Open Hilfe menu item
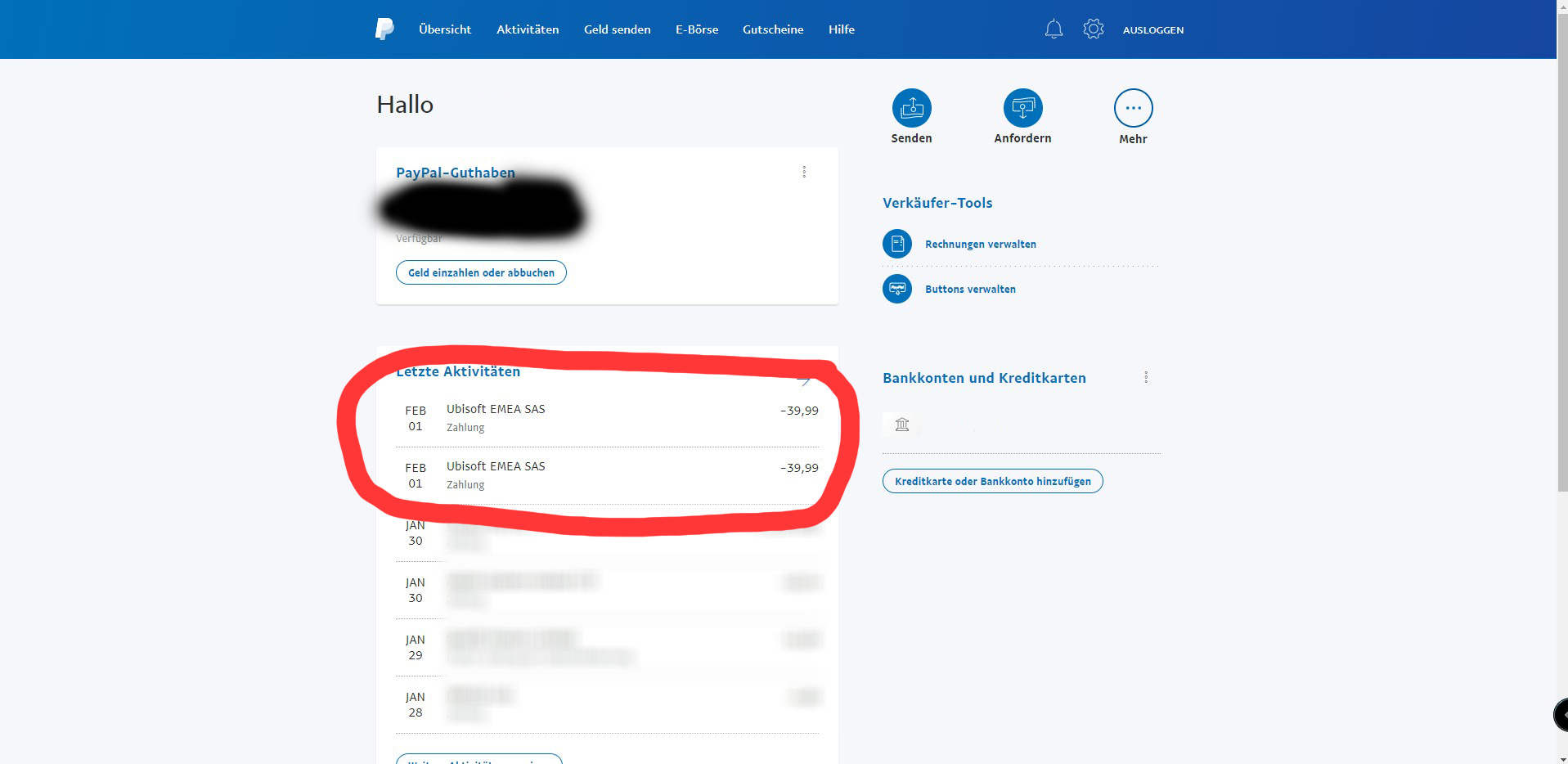 click(842, 29)
